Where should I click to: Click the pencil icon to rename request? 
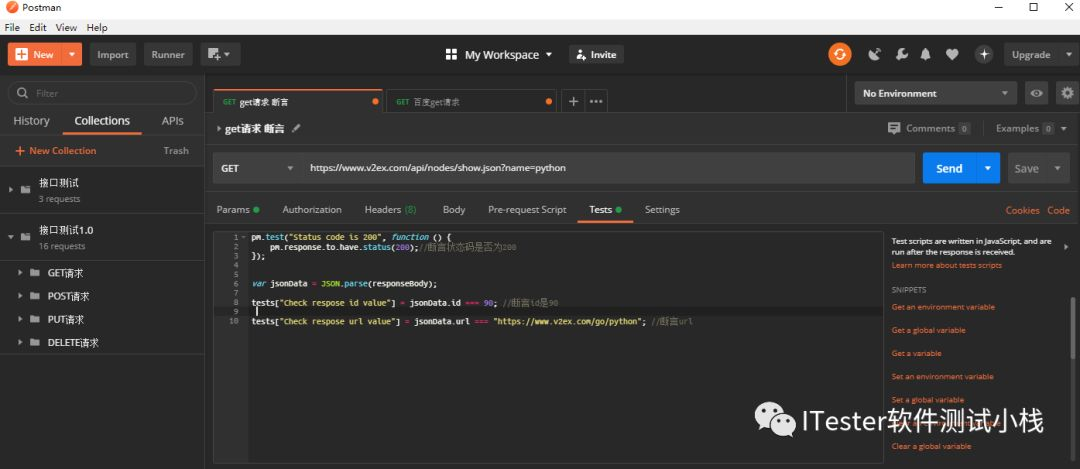[x=296, y=128]
